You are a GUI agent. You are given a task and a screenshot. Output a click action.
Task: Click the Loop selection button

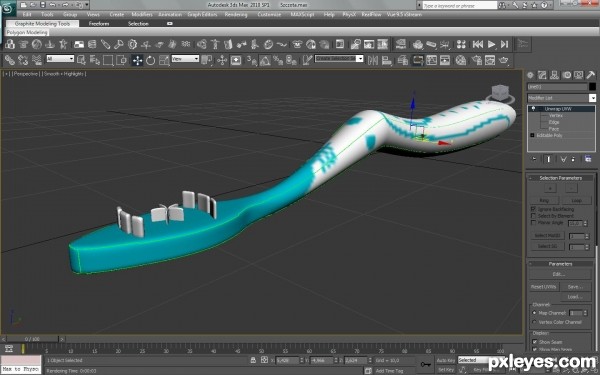(576, 200)
